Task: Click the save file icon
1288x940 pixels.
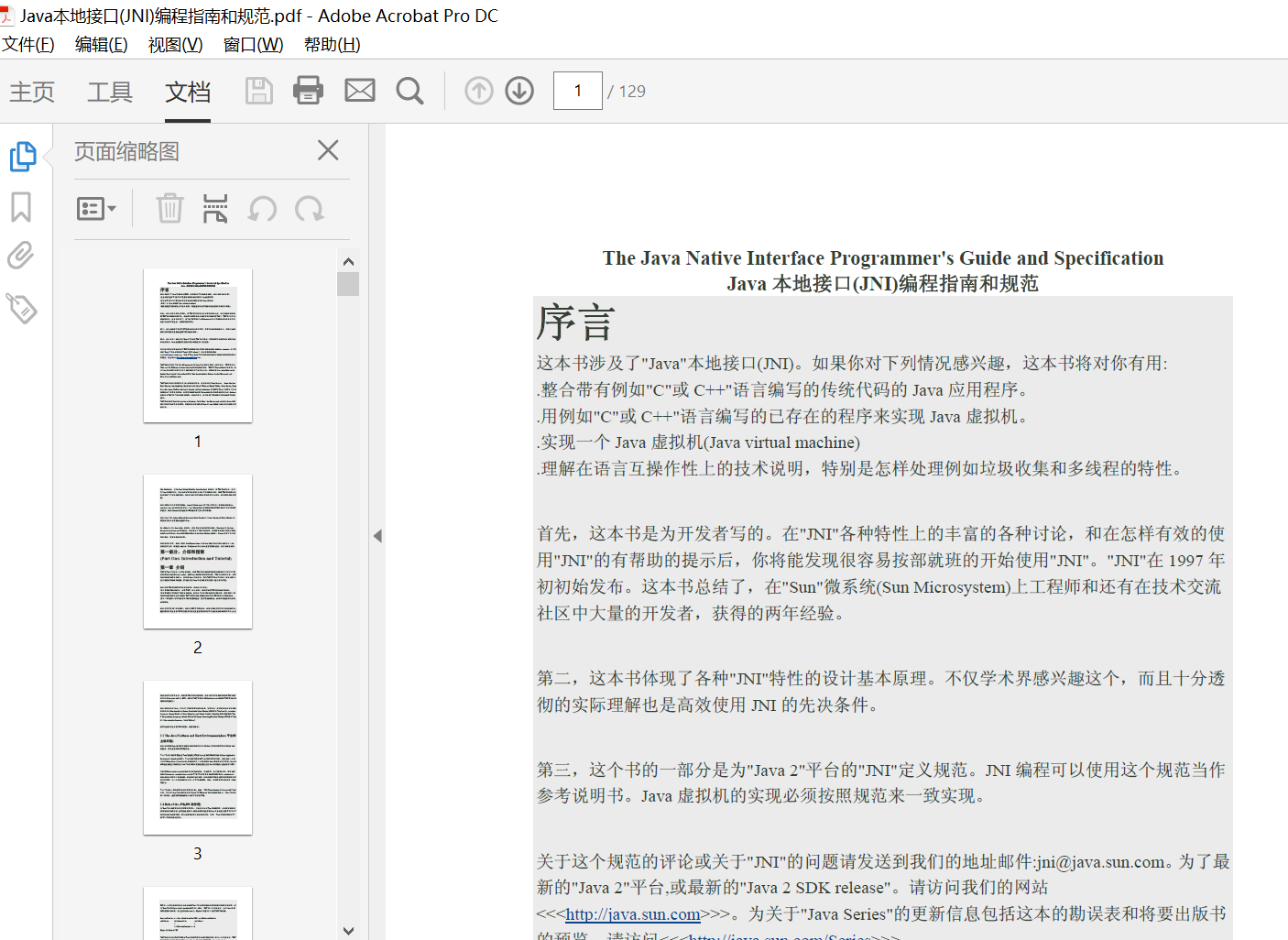Action: pyautogui.click(x=259, y=91)
